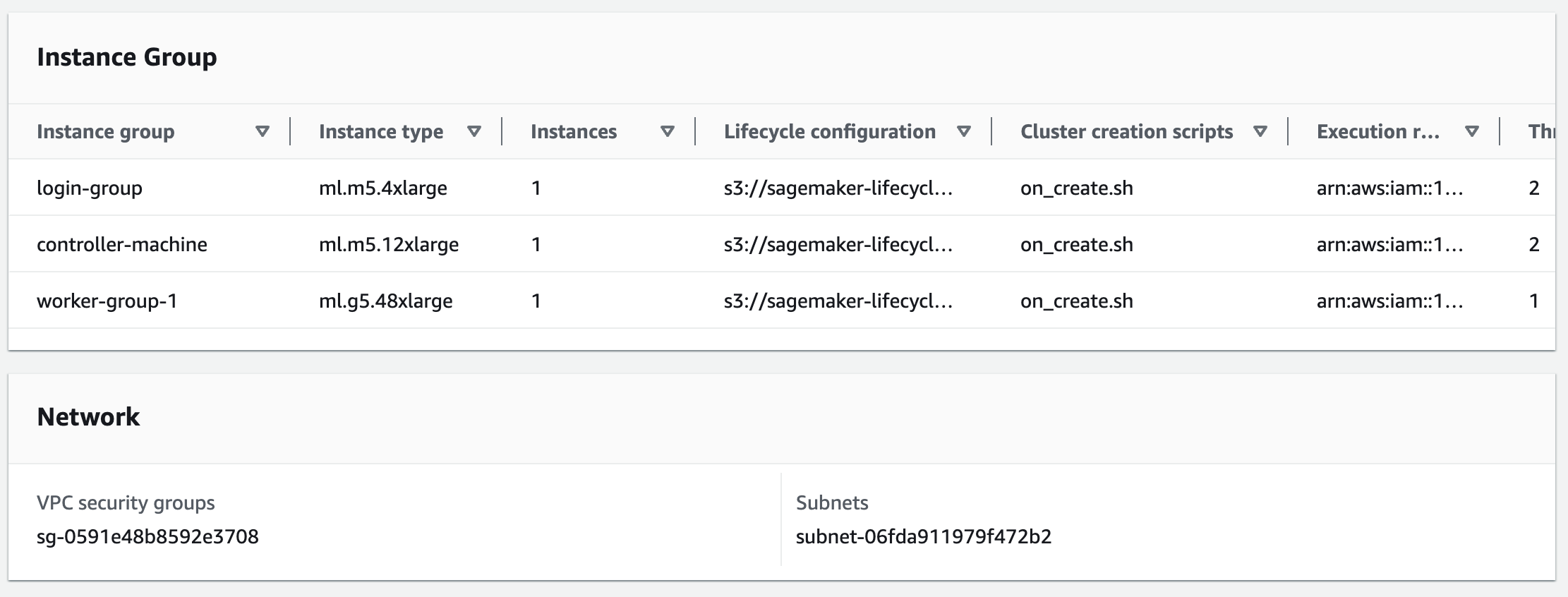Image resolution: width=1568 pixels, height=597 pixels.
Task: Open worker-group-1 lifecycle S3 path
Action: [838, 301]
